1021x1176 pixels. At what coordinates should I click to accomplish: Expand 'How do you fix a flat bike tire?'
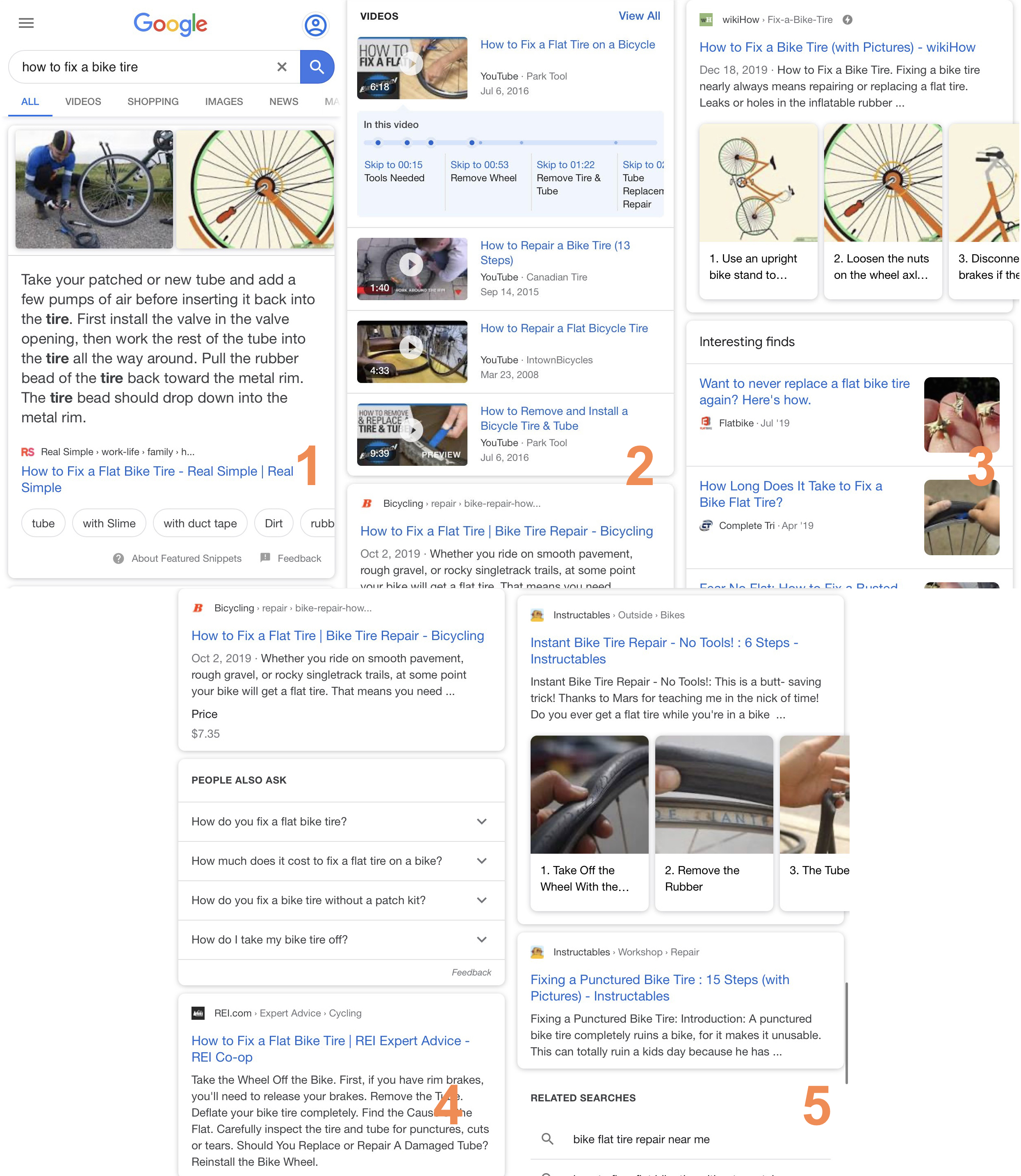481,822
